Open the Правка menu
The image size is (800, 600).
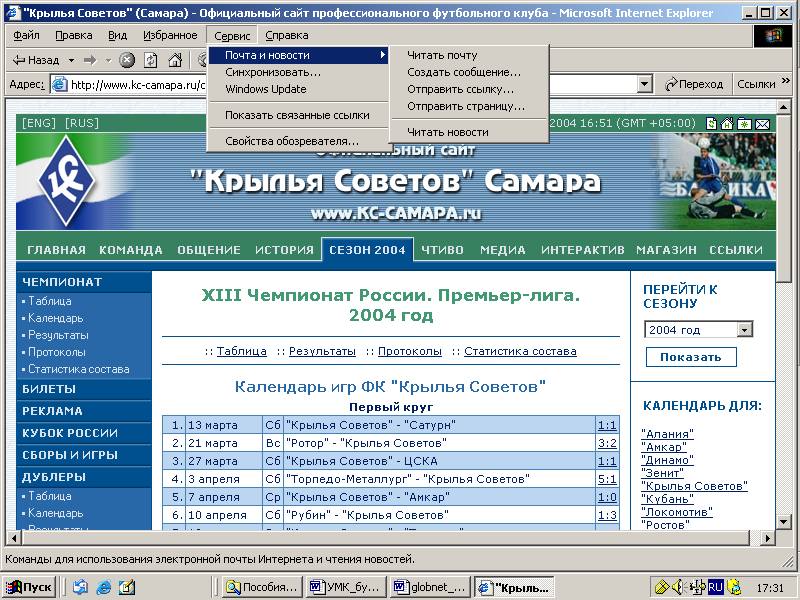coord(74,35)
